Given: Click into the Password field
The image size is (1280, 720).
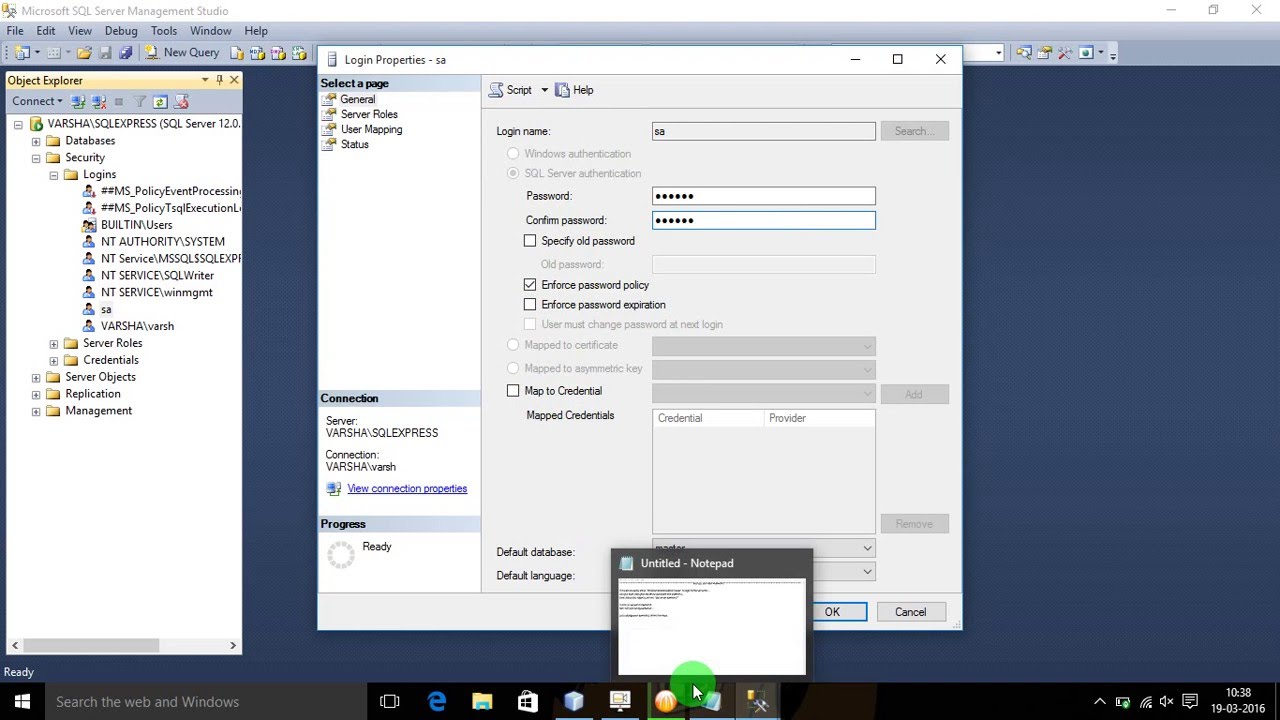Looking at the screenshot, I should (x=764, y=196).
